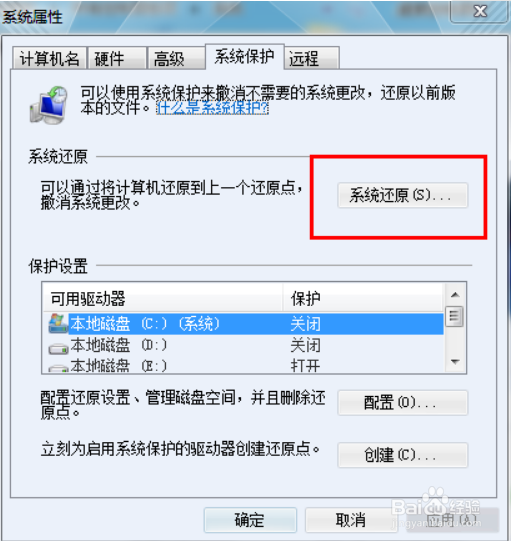Switch to the 计算机名 tab
Image resolution: width=511 pixels, height=541 pixels.
click(x=49, y=58)
